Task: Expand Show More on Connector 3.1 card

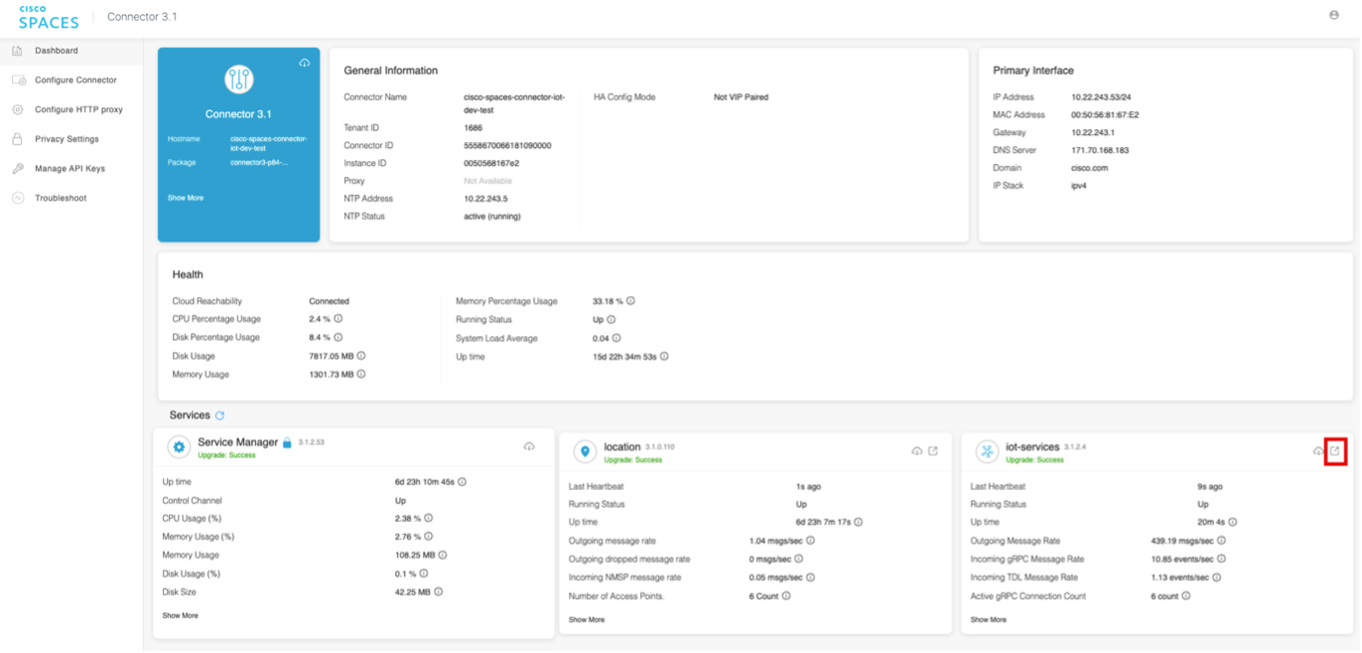Action: [185, 198]
